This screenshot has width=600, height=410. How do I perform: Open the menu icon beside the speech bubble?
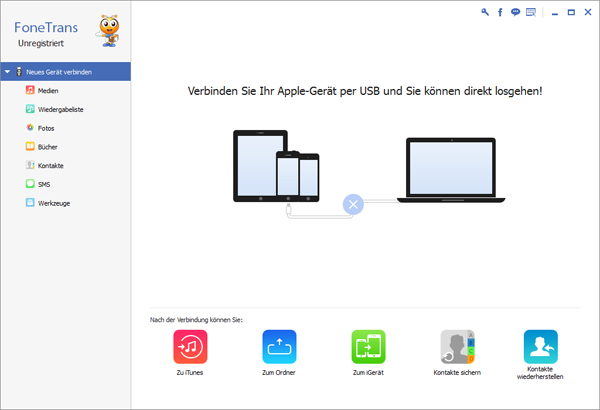(x=530, y=12)
